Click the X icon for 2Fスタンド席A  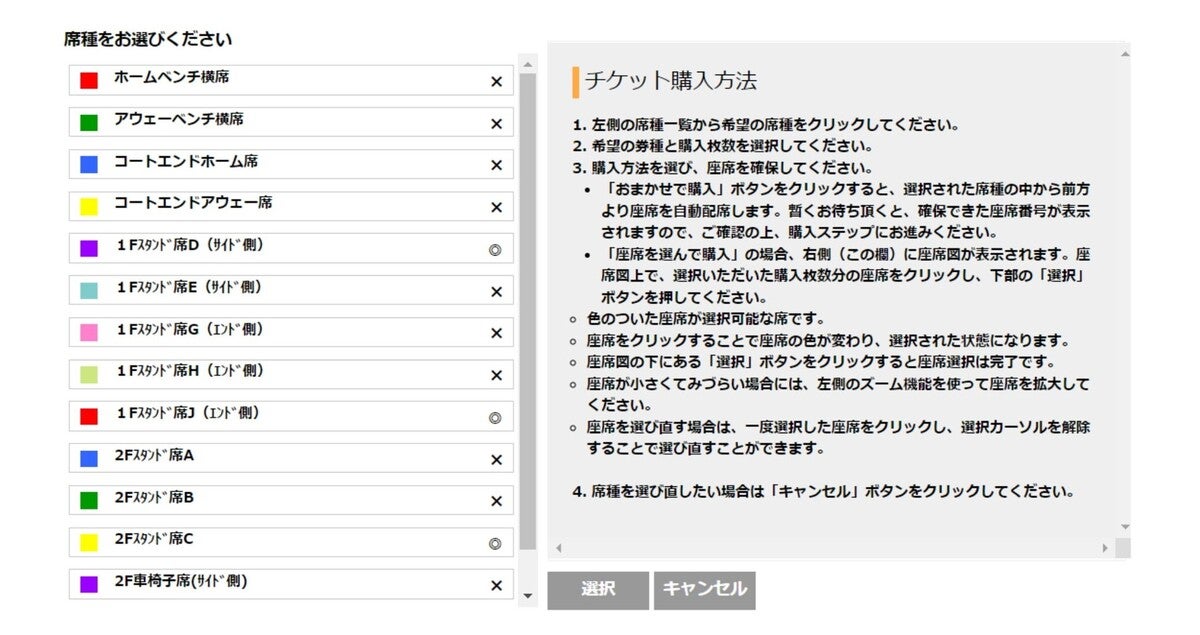[496, 460]
